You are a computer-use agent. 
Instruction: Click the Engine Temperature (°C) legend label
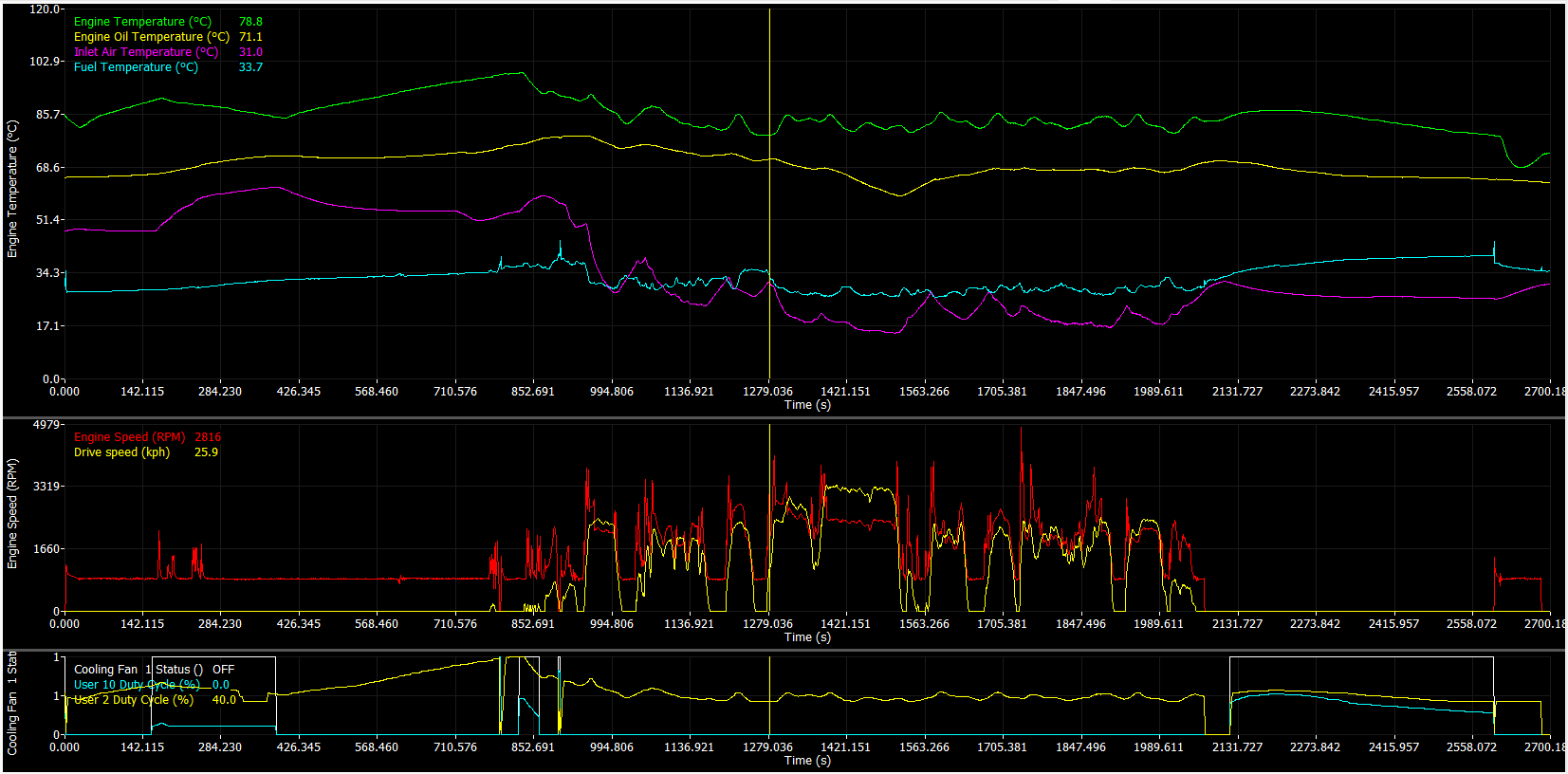142,22
